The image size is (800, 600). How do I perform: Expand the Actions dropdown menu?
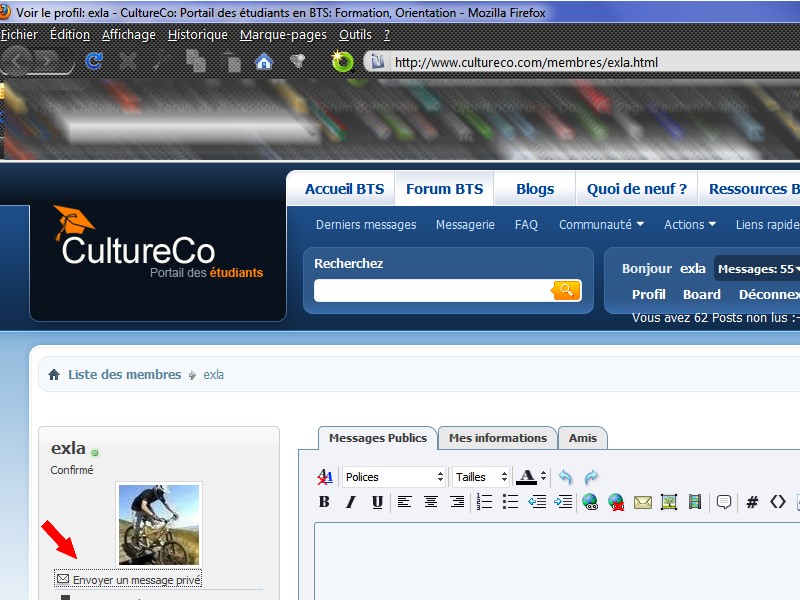pos(690,225)
